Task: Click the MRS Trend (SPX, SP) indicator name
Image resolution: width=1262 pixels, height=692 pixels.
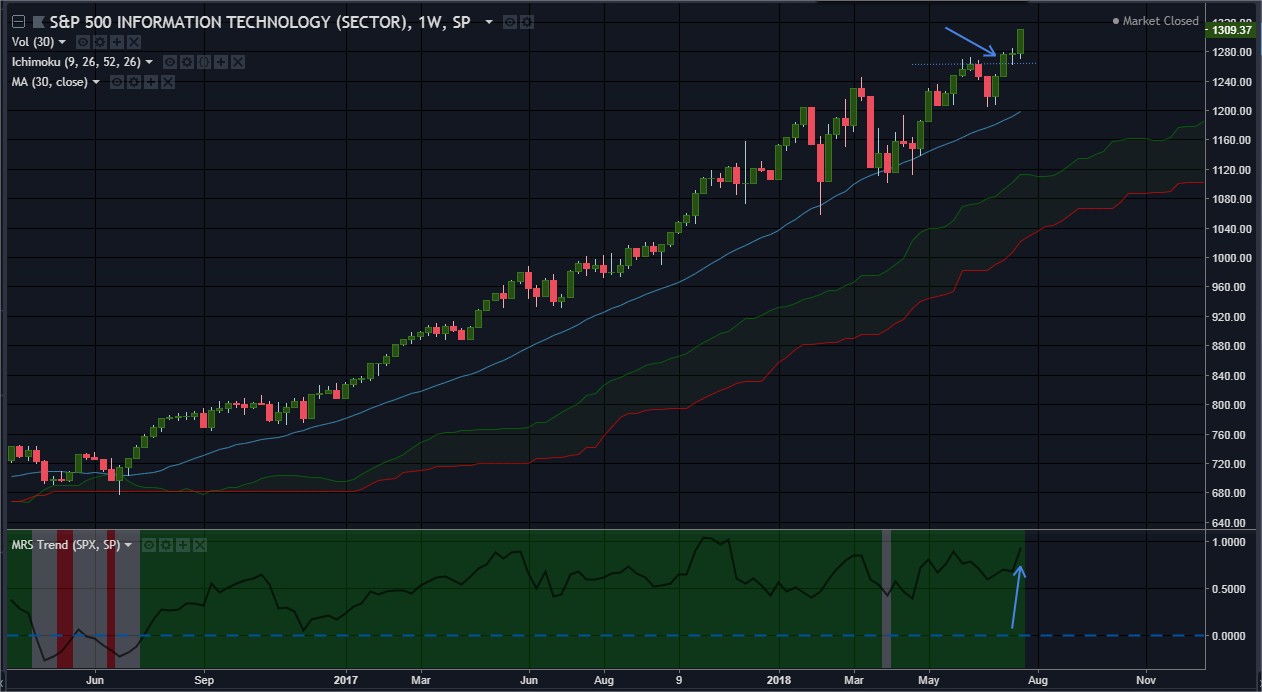Action: [x=65, y=545]
